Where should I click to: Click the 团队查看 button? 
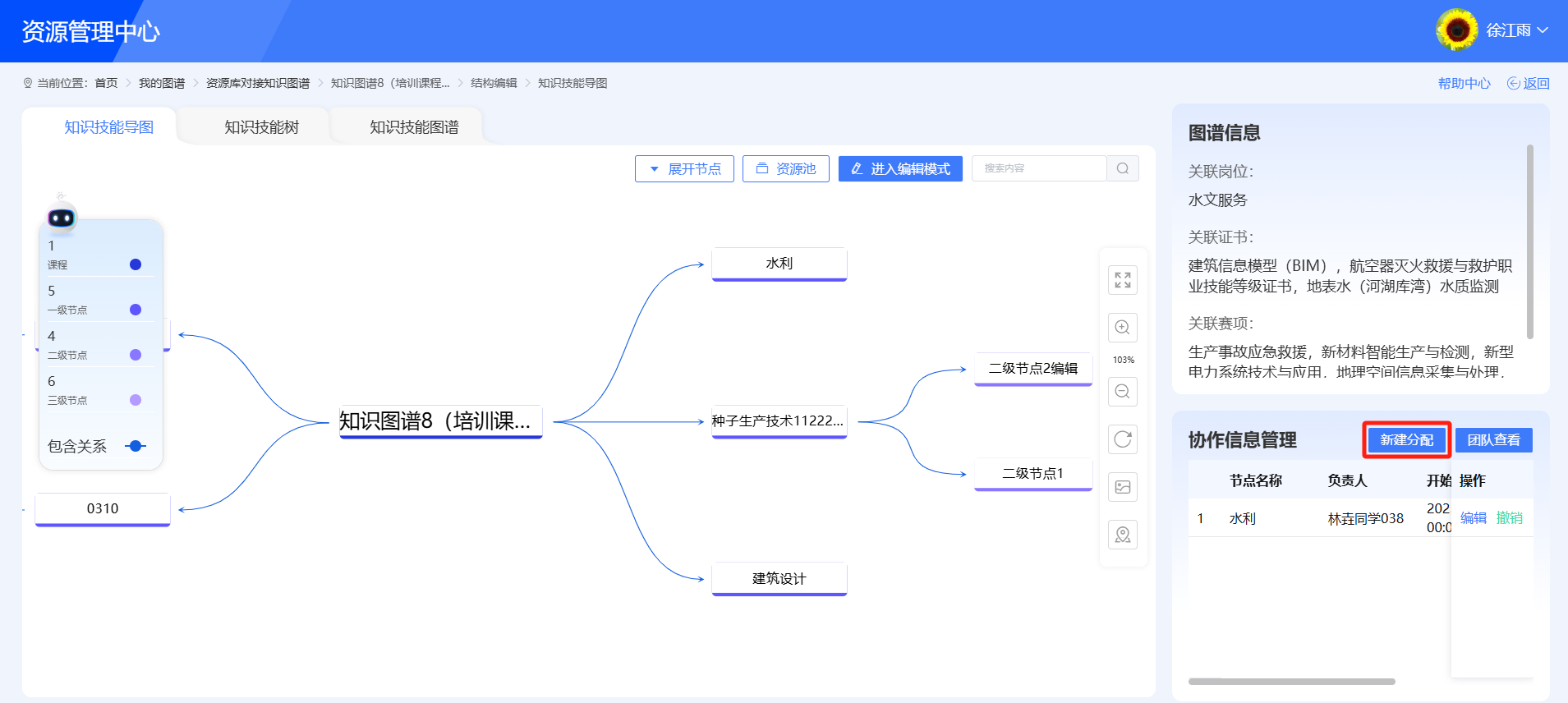click(1494, 440)
